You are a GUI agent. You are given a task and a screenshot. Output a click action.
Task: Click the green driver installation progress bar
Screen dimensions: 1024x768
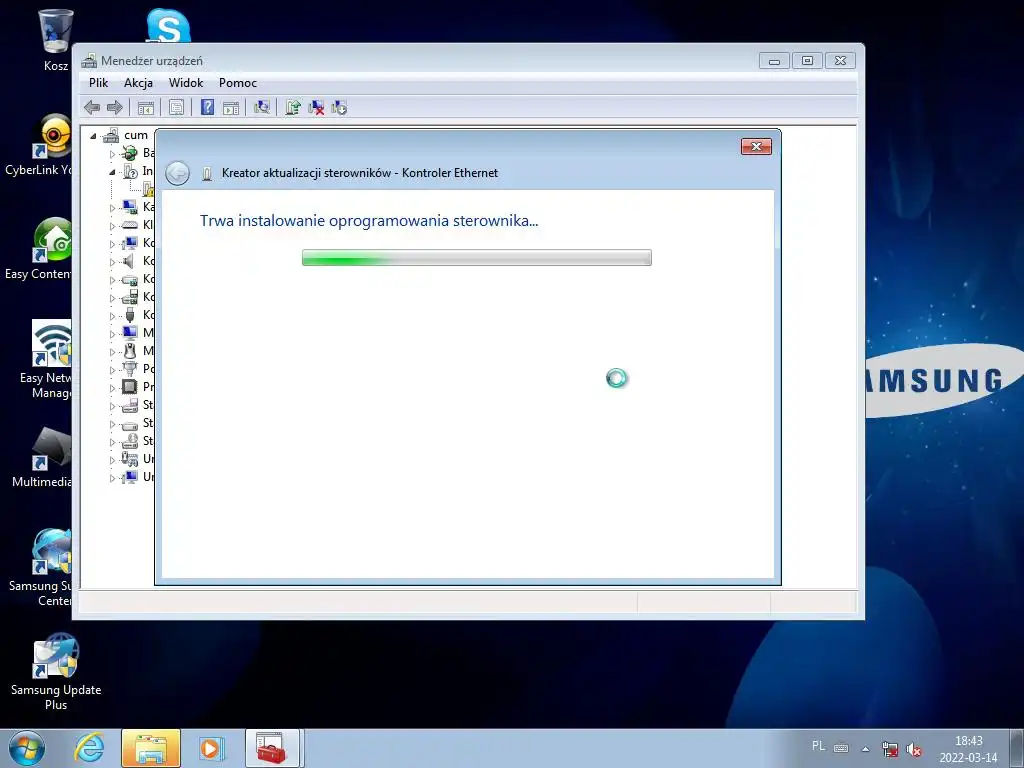477,257
